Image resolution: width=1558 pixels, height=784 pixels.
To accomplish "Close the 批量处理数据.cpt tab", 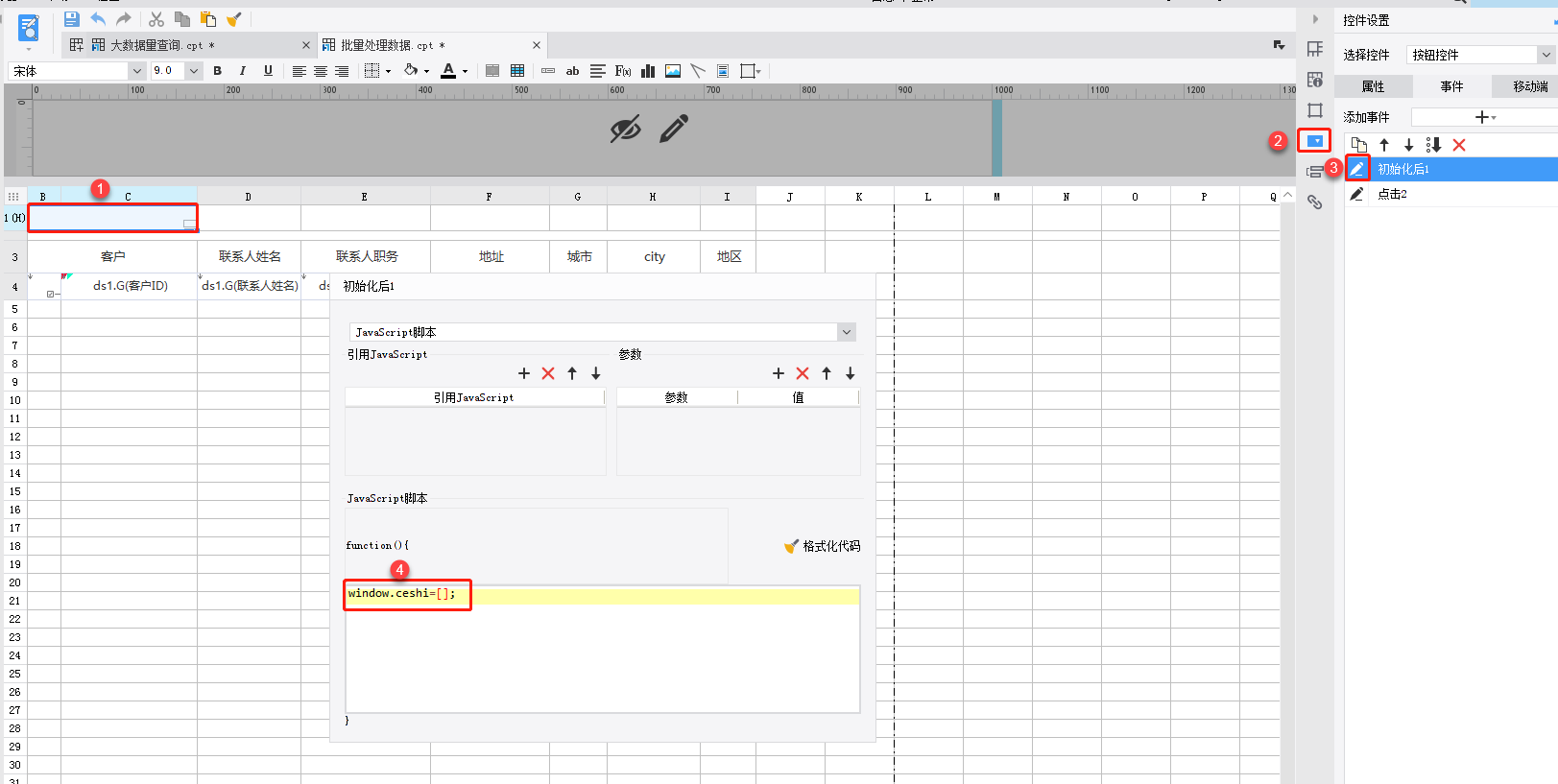I will 537,45.
